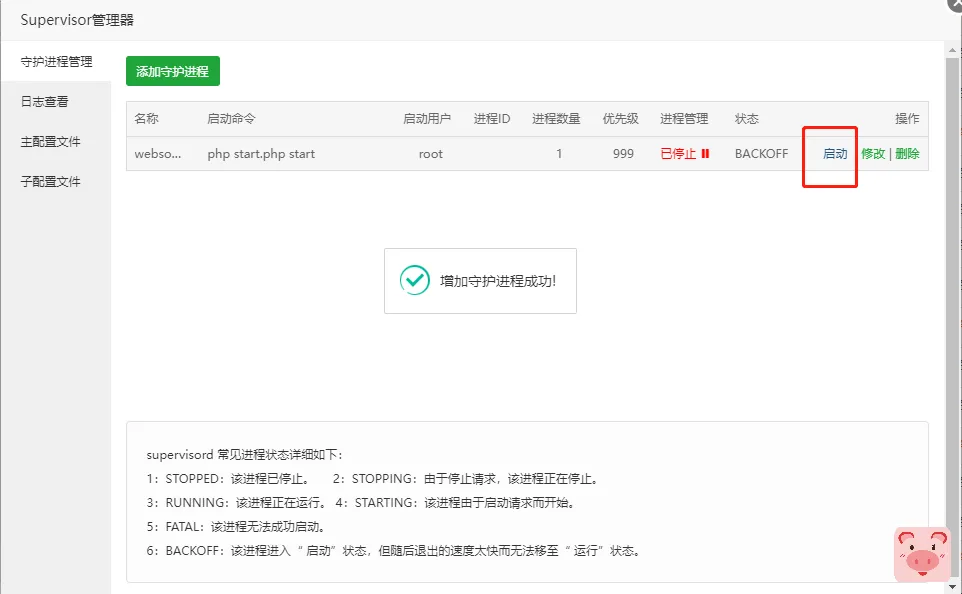Click the 进程ID column header
This screenshot has width=962, height=594.
492,118
